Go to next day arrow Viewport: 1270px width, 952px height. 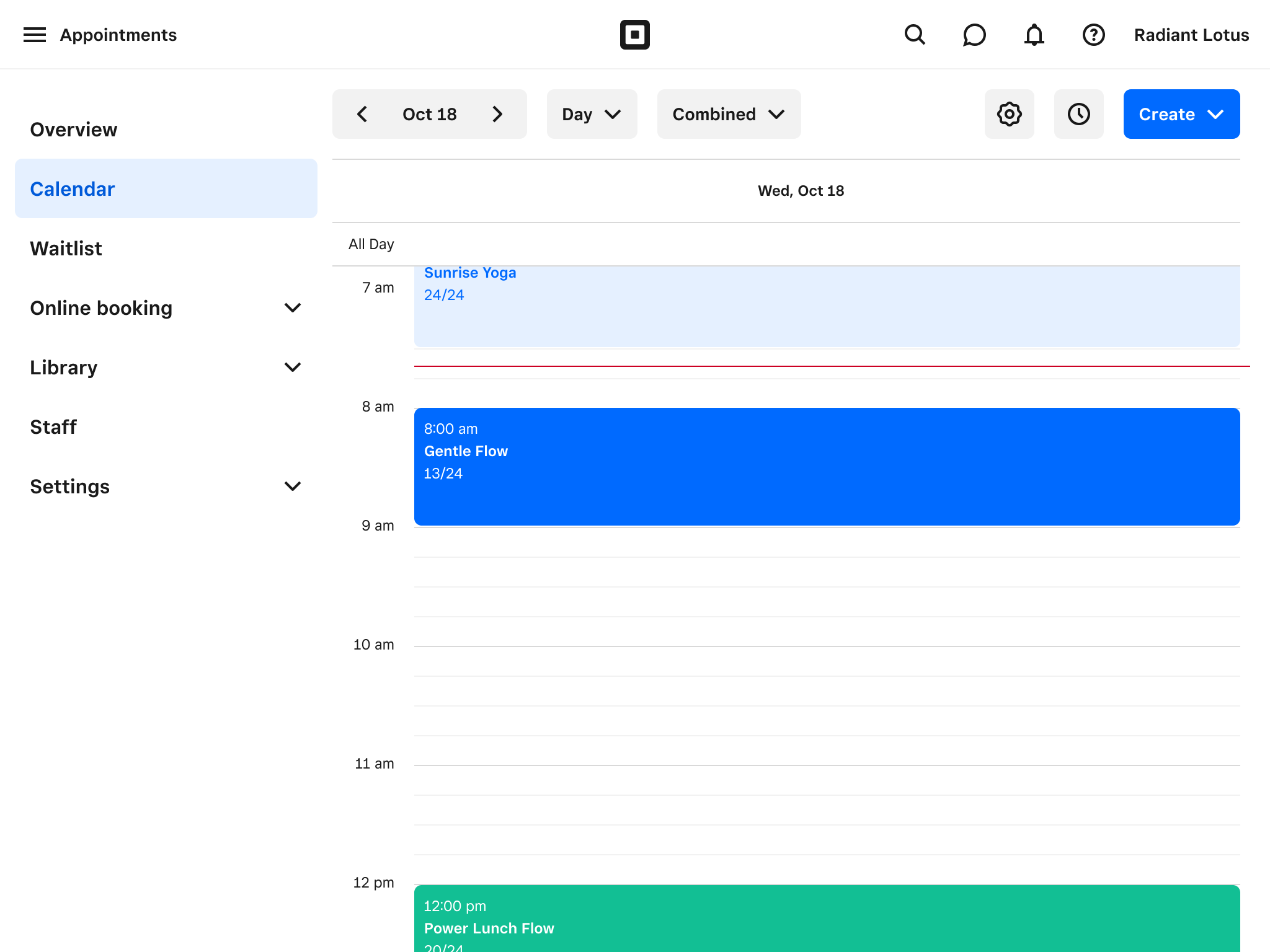(497, 114)
